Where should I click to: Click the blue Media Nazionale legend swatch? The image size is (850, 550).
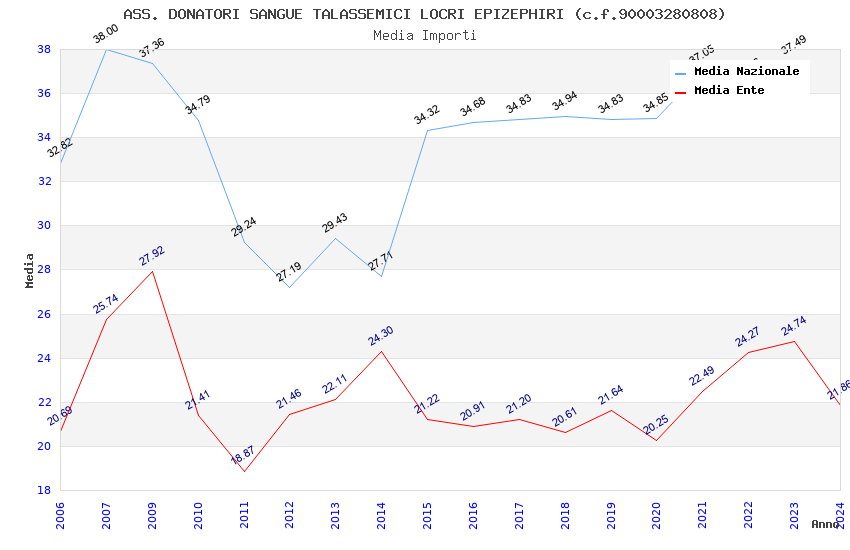click(681, 73)
